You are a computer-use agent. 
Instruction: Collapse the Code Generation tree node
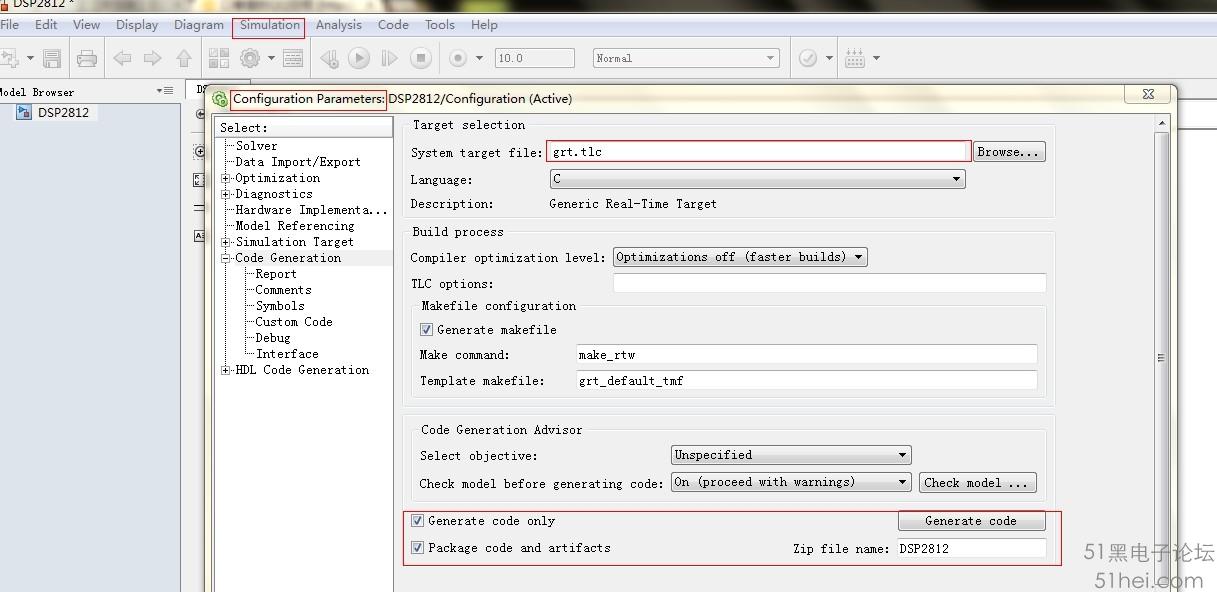(226, 258)
